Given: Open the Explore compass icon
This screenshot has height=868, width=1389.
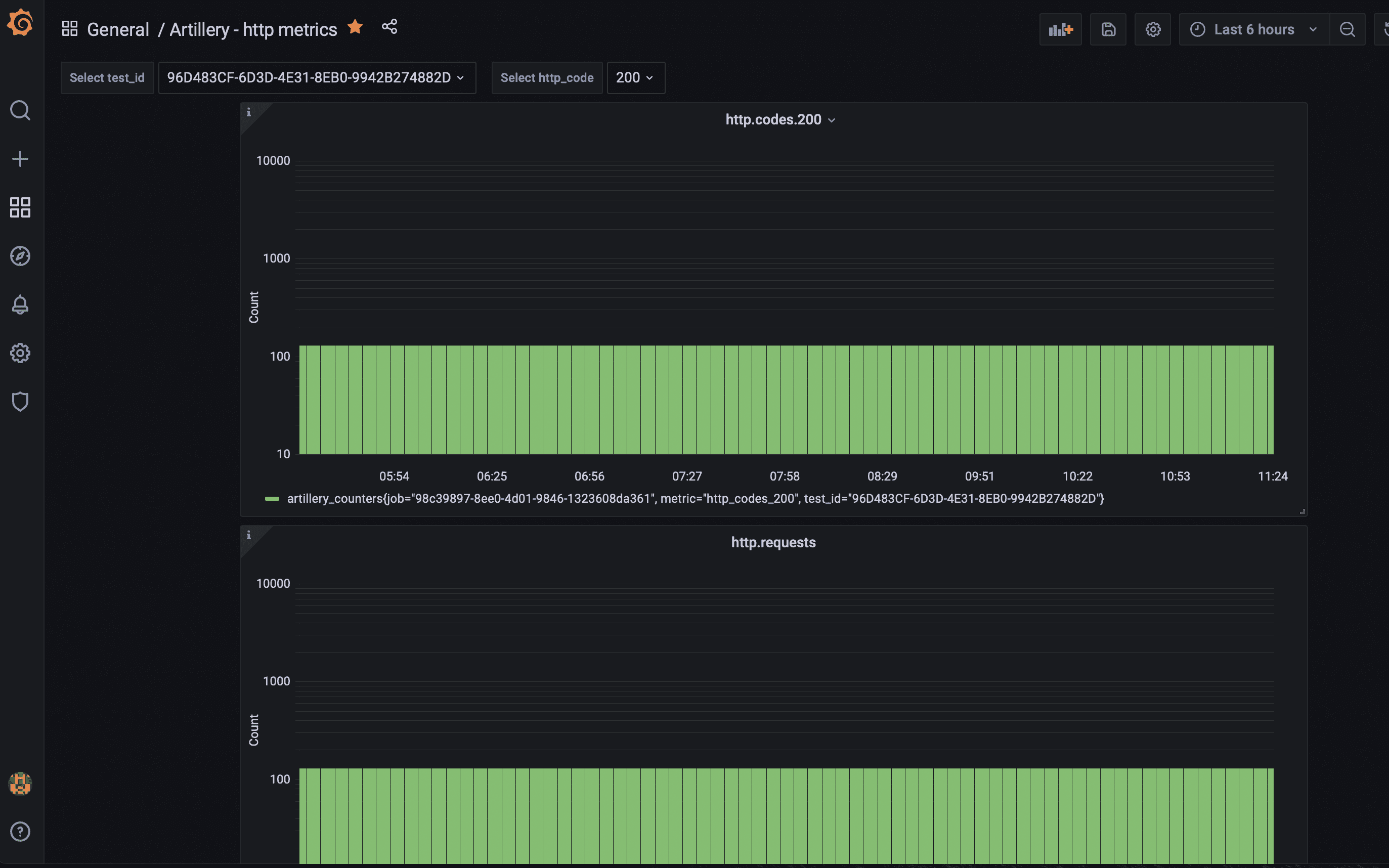Looking at the screenshot, I should [20, 256].
